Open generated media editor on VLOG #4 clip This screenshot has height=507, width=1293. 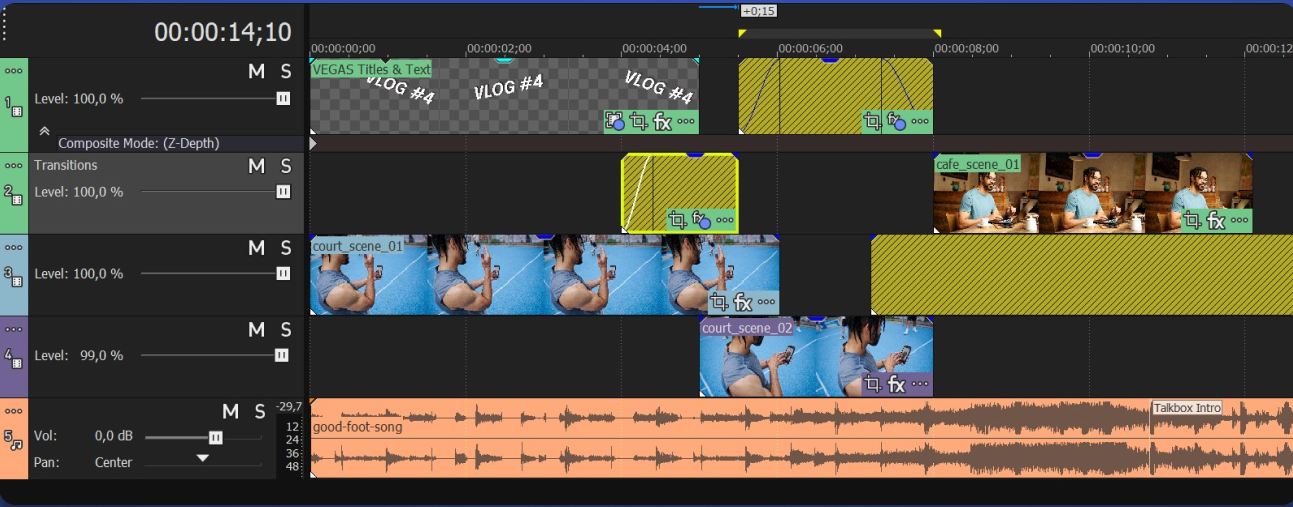614,122
